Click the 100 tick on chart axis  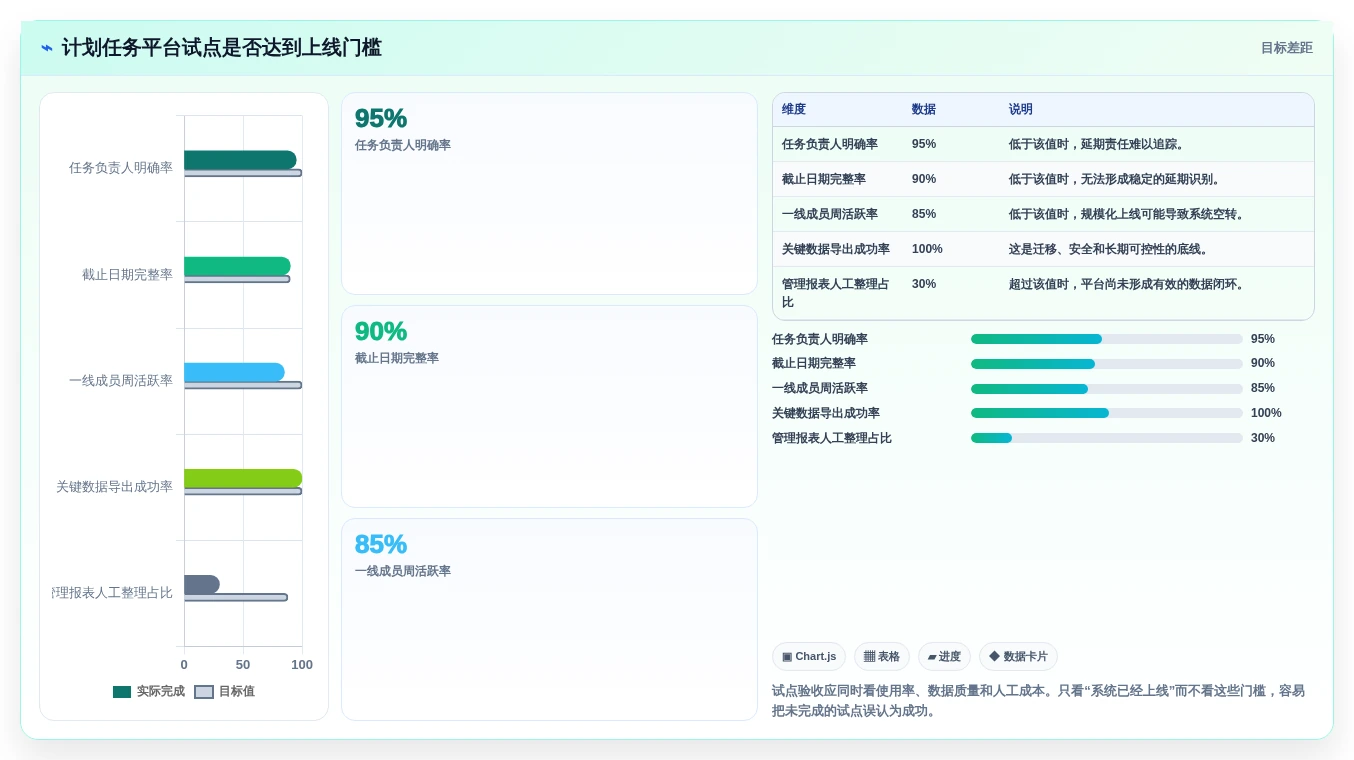point(302,665)
